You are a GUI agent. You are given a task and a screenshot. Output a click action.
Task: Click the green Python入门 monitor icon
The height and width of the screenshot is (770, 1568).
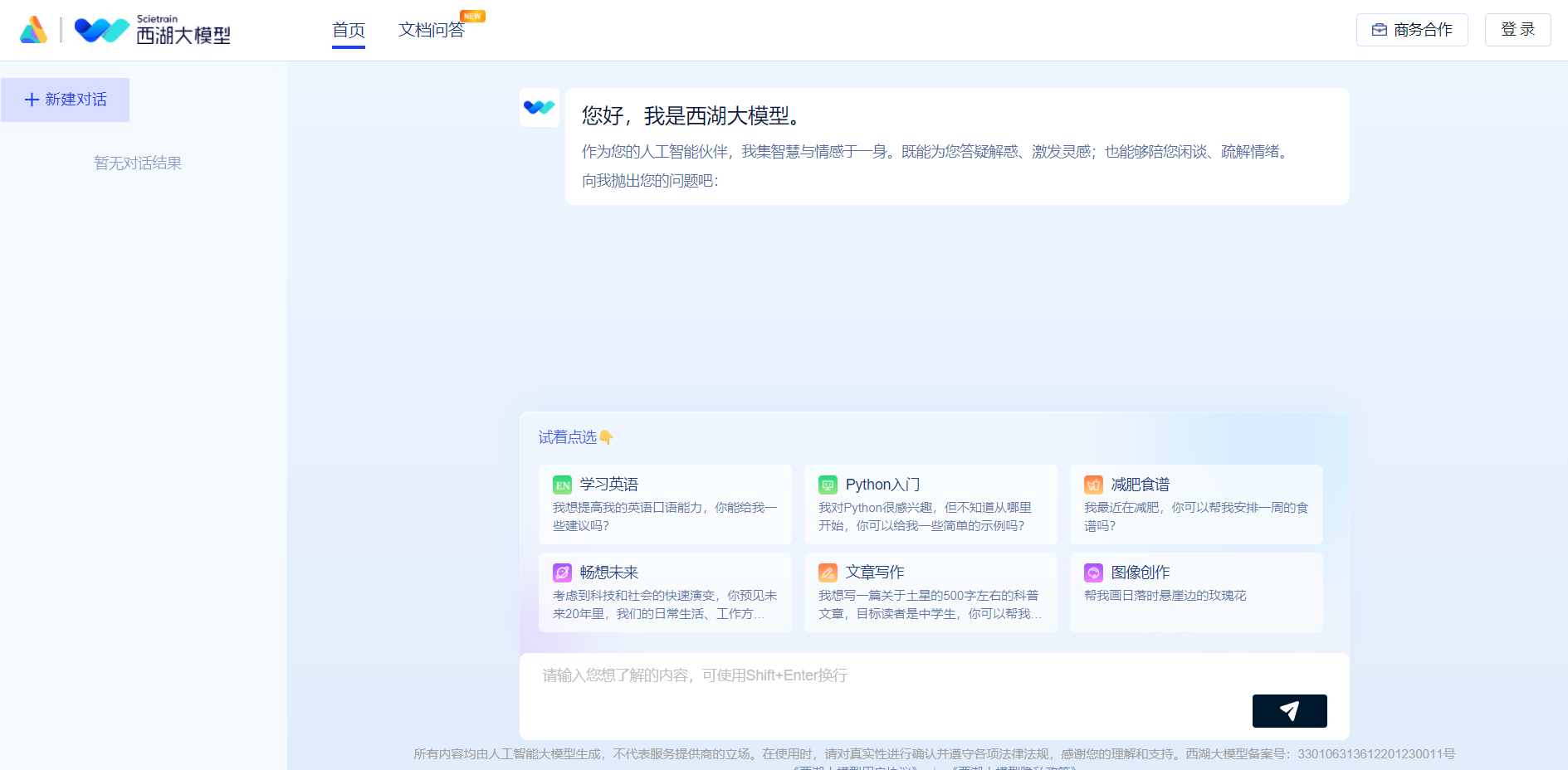(828, 485)
